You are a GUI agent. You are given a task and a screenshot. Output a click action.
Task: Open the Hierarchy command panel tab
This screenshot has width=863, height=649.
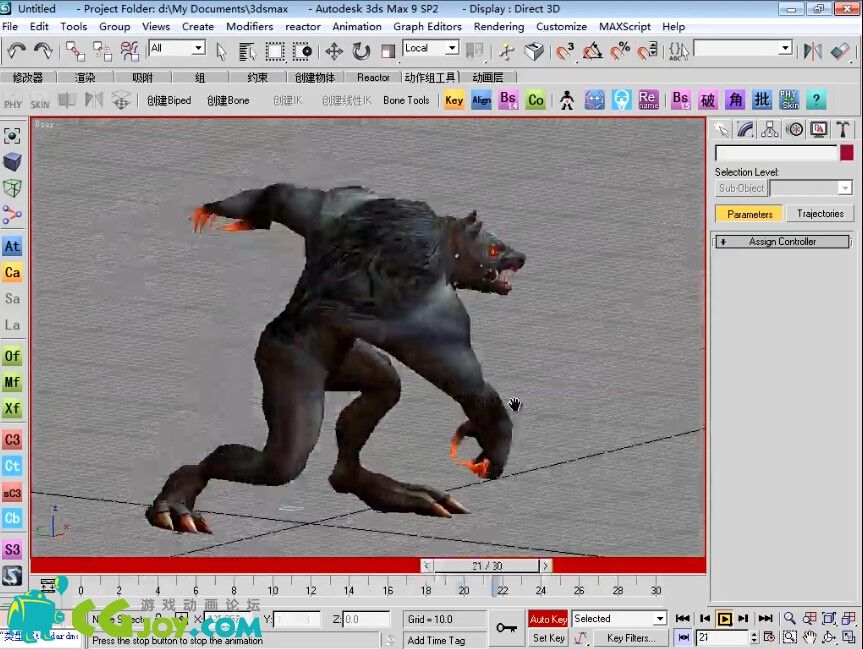[x=769, y=130]
